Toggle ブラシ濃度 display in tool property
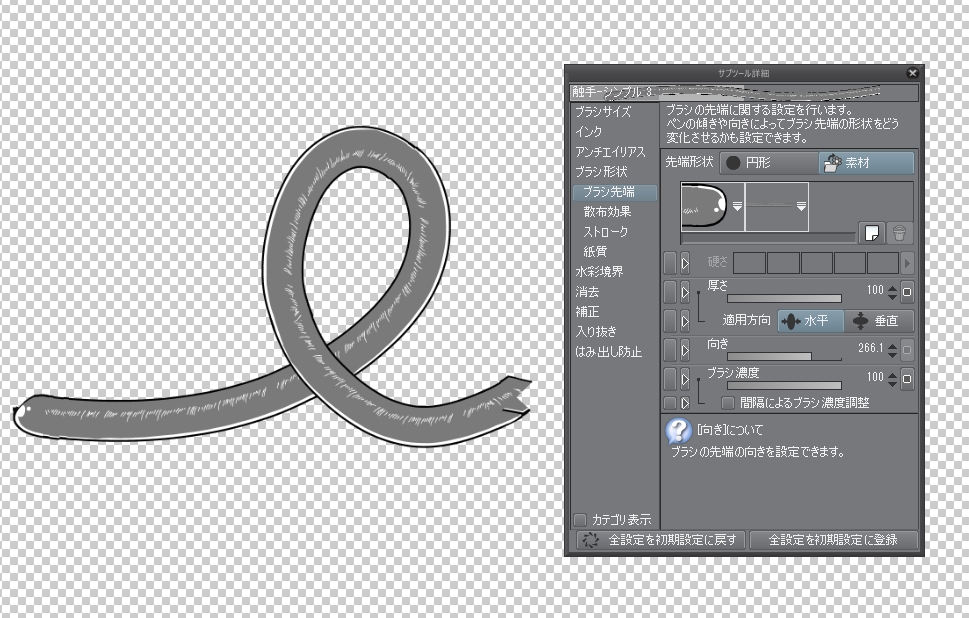 [x=670, y=378]
